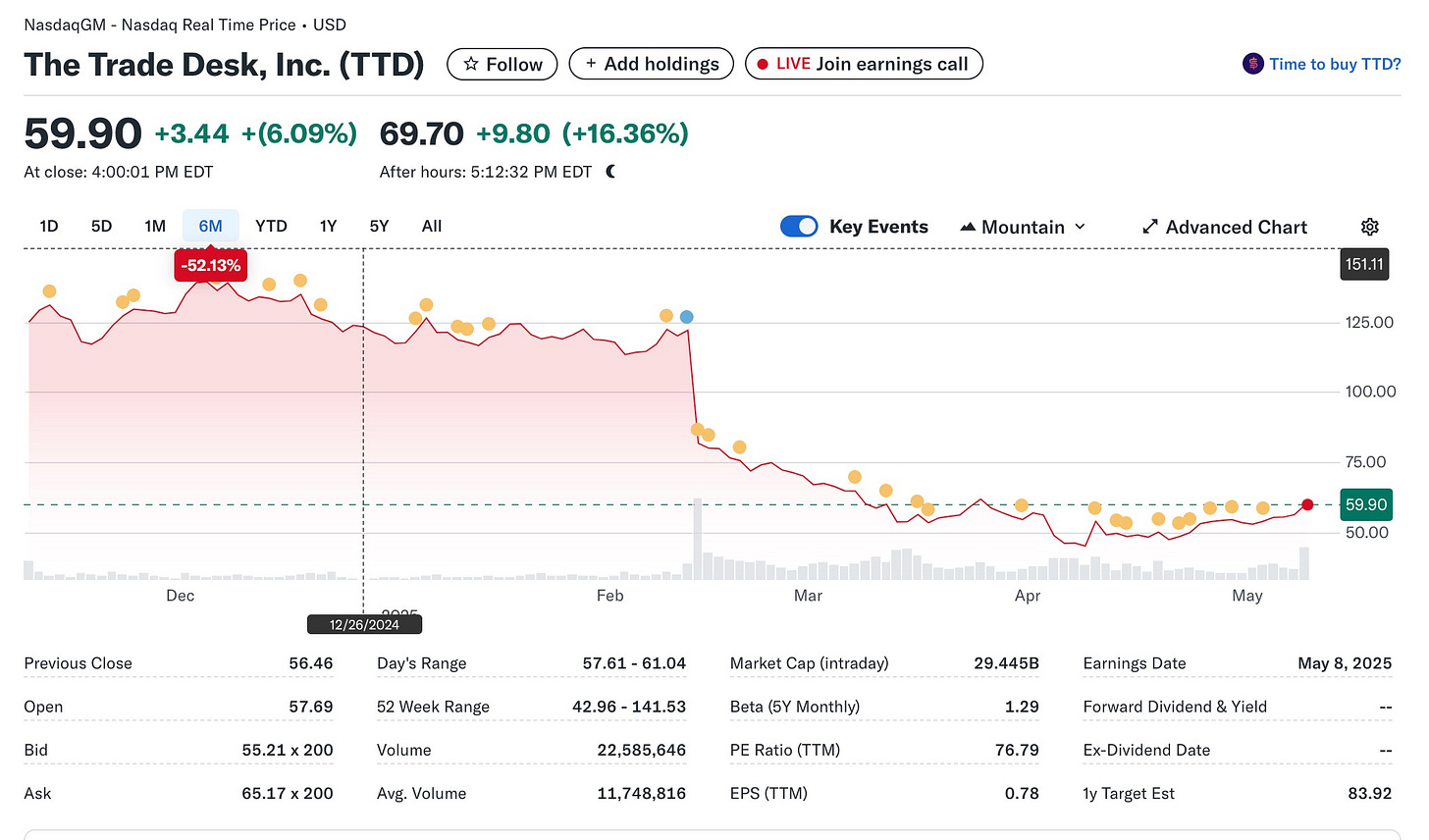Click the Time to buy TTD coin icon

[x=1252, y=64]
